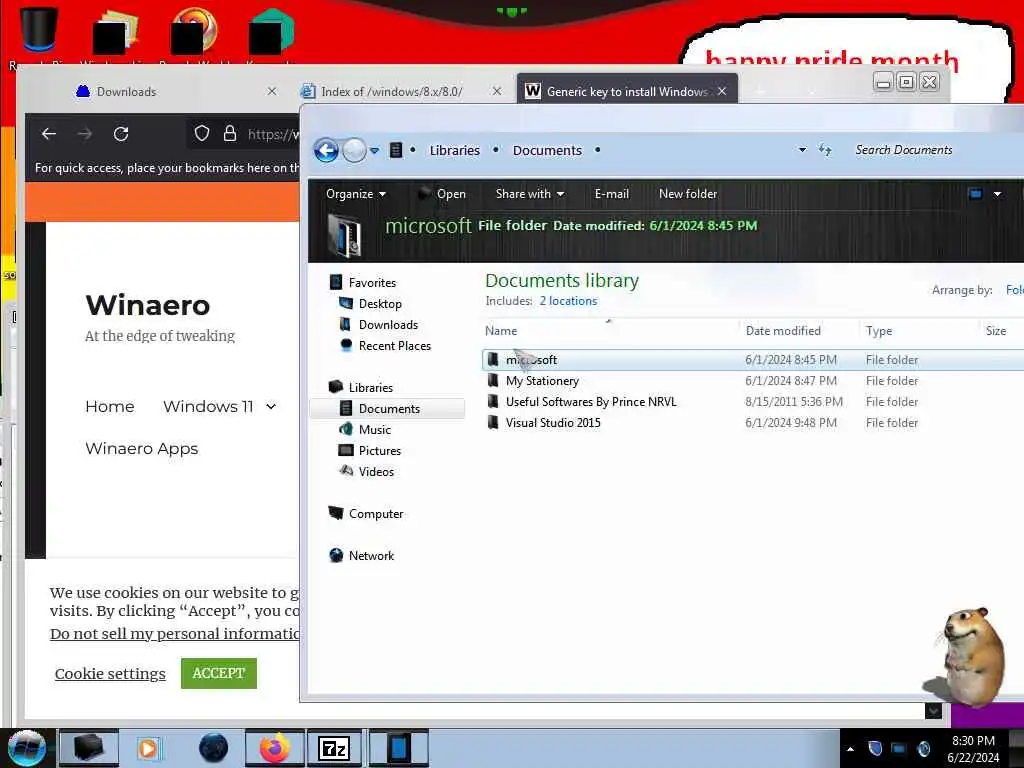Open the view options dropdown arrow

[997, 194]
